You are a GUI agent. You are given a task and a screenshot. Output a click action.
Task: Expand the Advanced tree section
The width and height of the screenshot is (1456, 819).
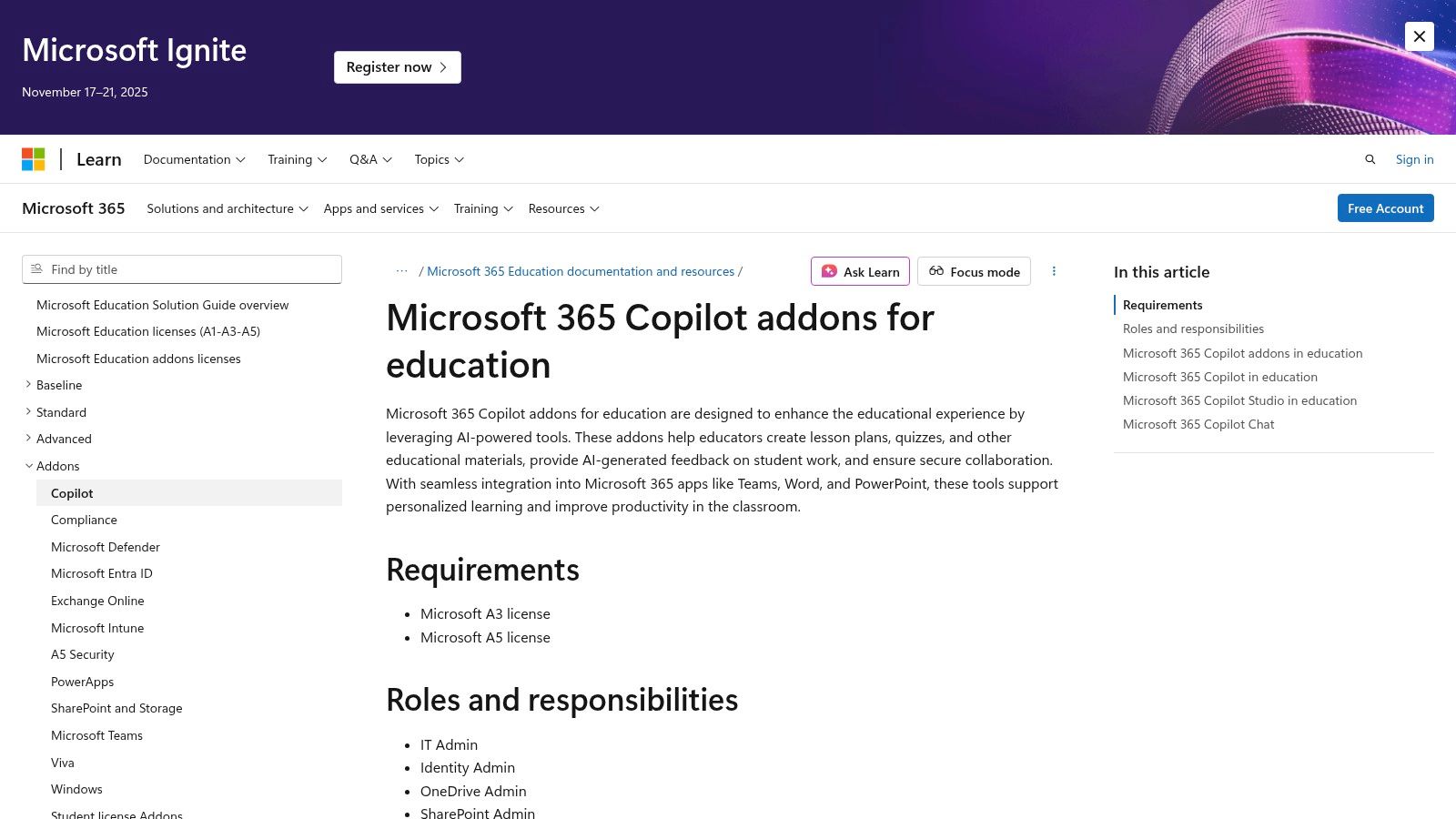tap(28, 439)
